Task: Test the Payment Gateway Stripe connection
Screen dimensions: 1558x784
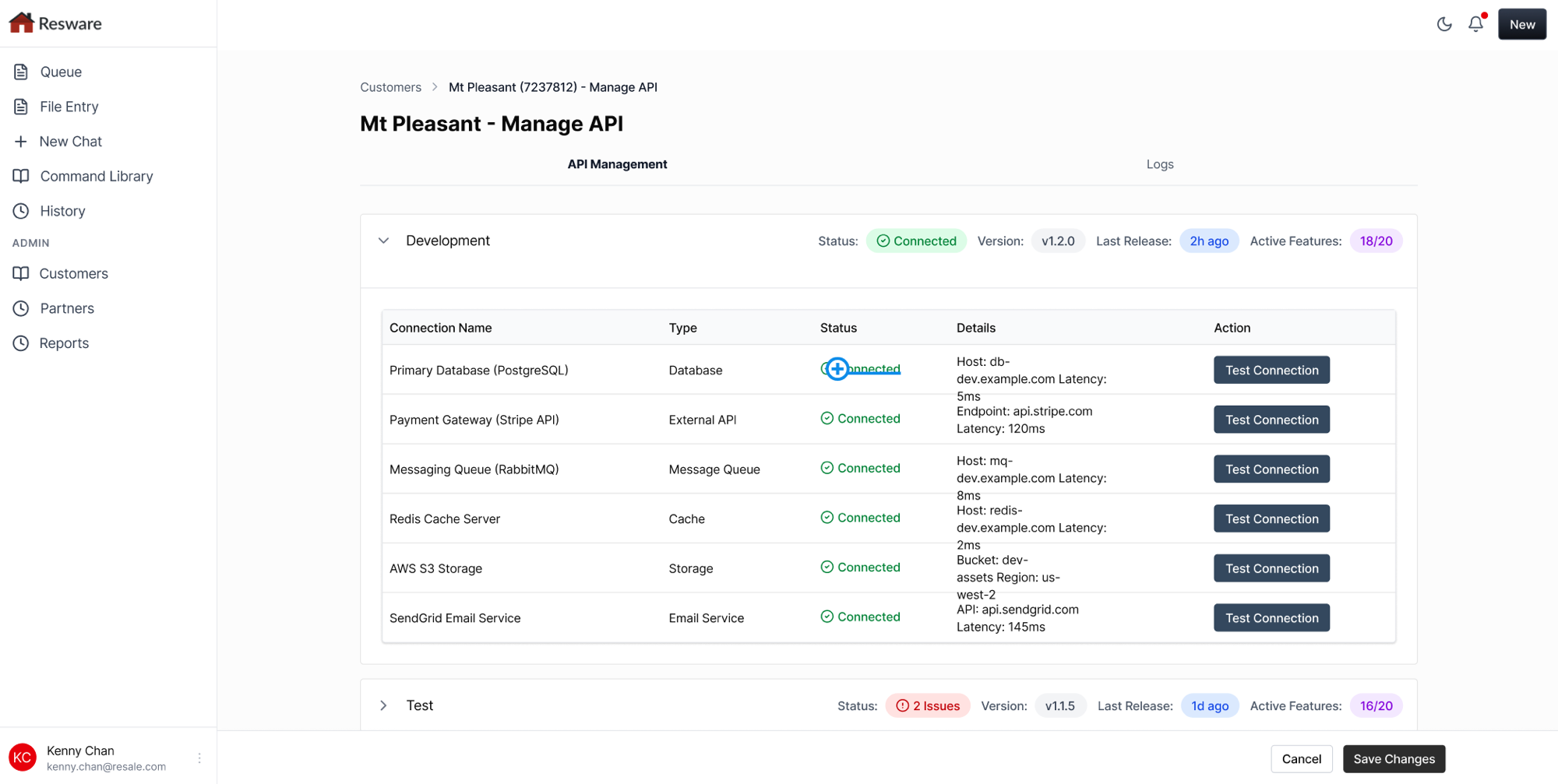Action: tap(1271, 420)
